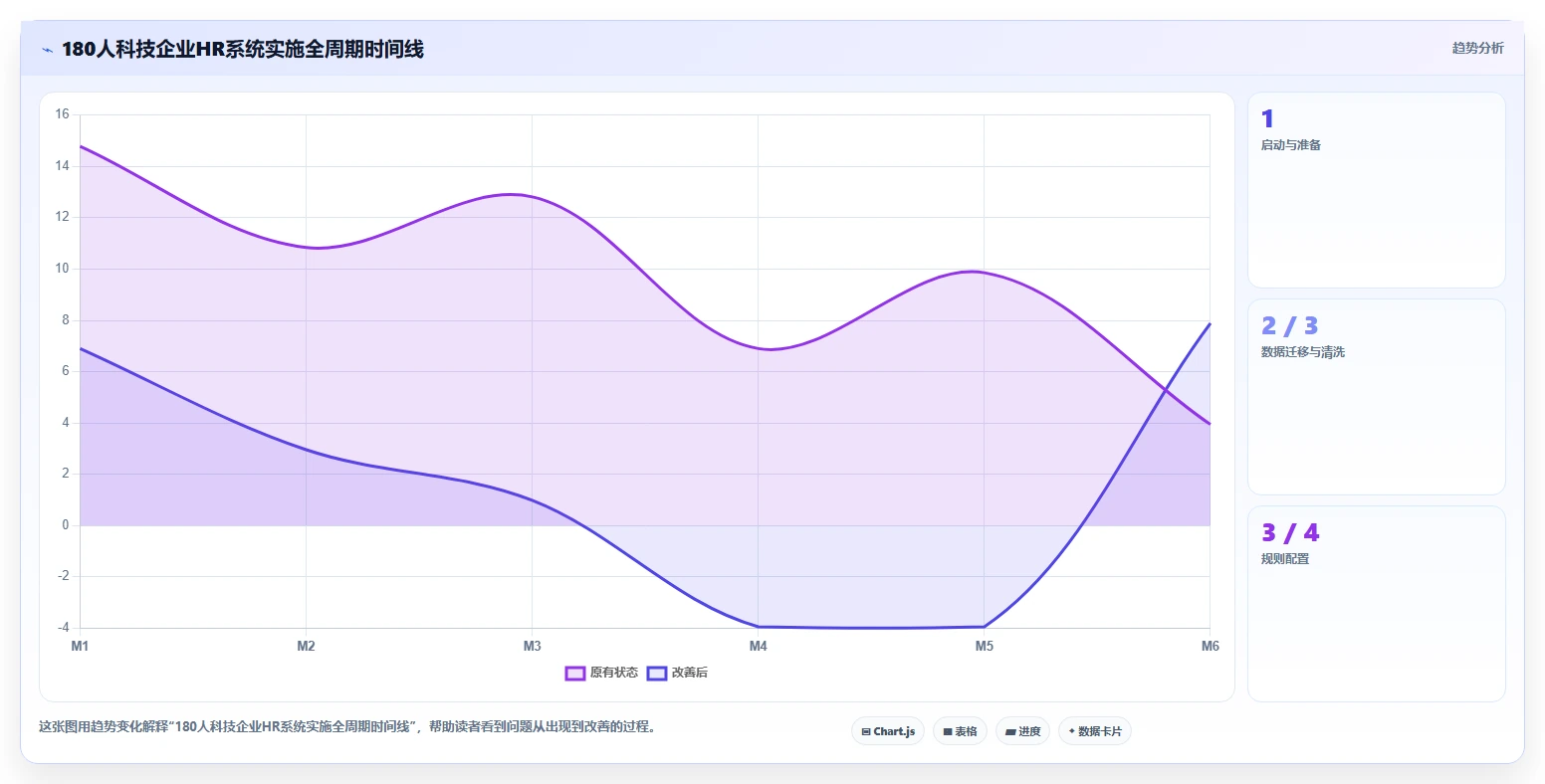The height and width of the screenshot is (784, 1545).
Task: Click the M4 axis label
Action: tap(759, 647)
